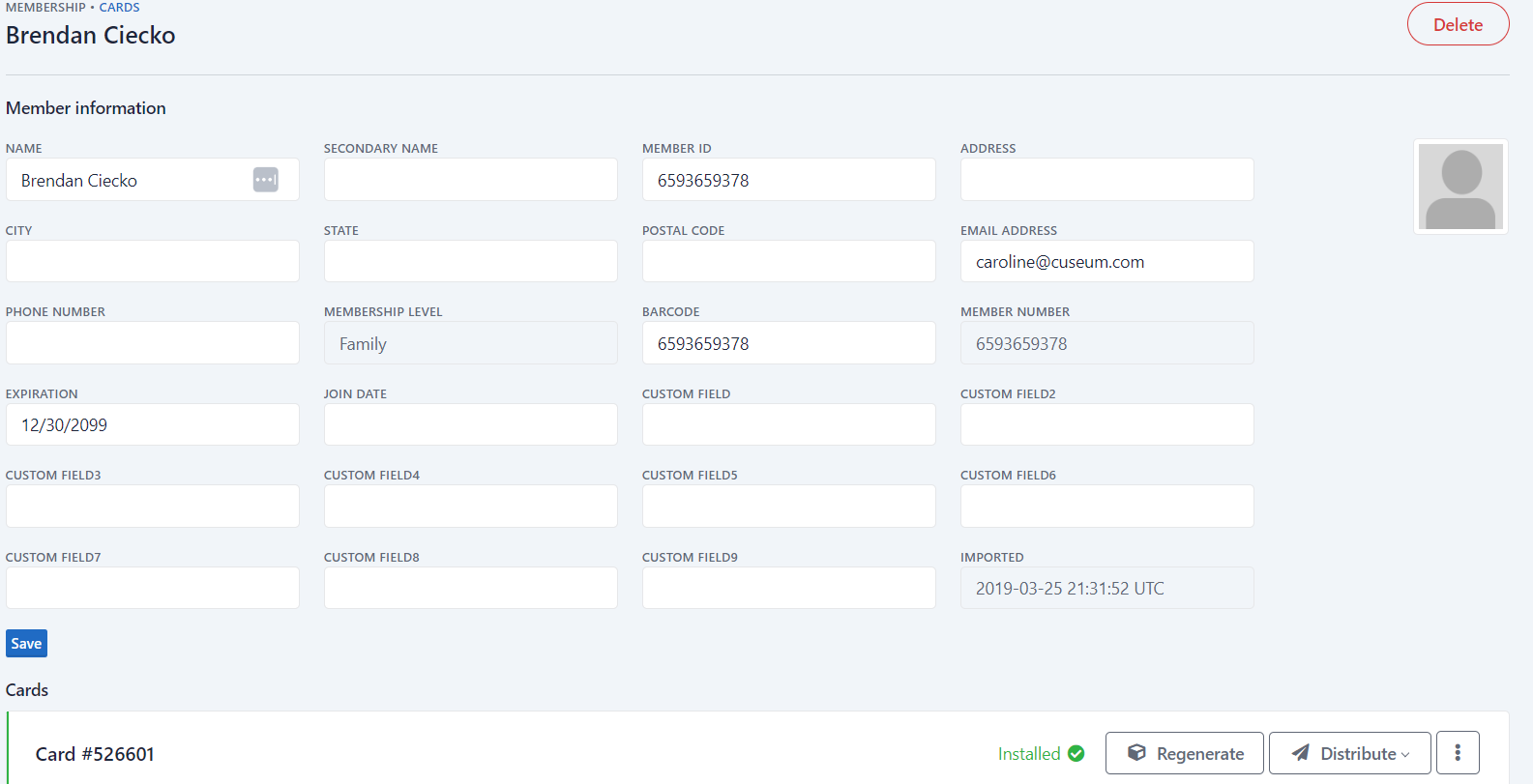Edit the Expiration date field
The width and height of the screenshot is (1533, 784).
click(x=152, y=424)
